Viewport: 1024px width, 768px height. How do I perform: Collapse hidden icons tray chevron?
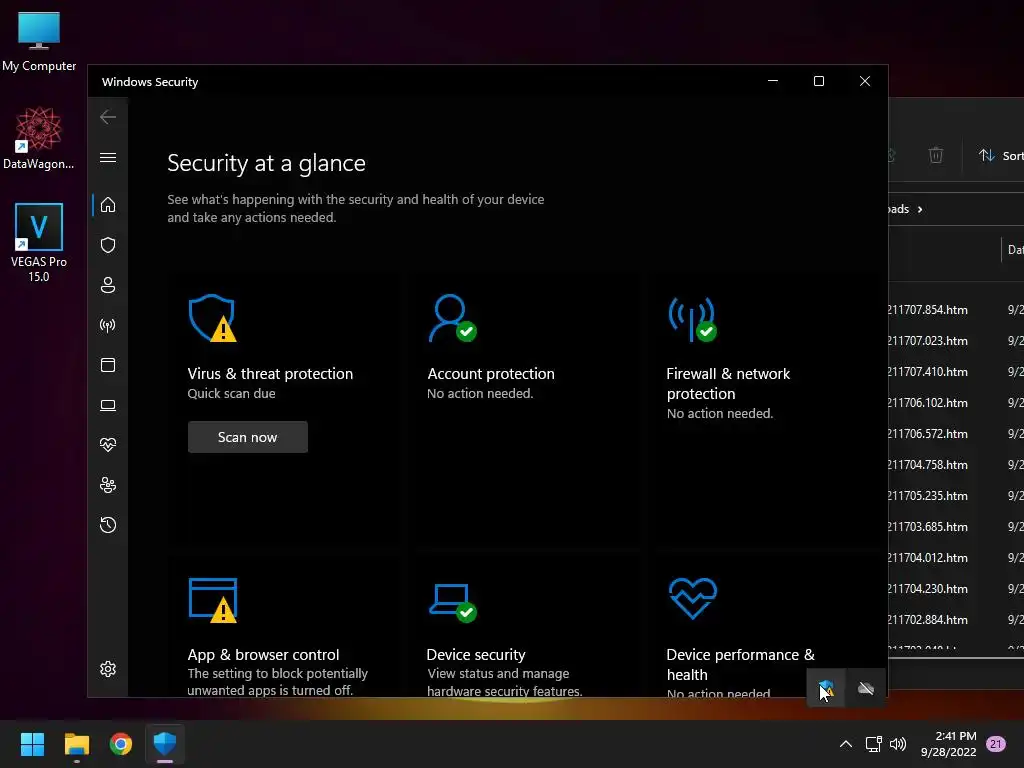tap(845, 744)
